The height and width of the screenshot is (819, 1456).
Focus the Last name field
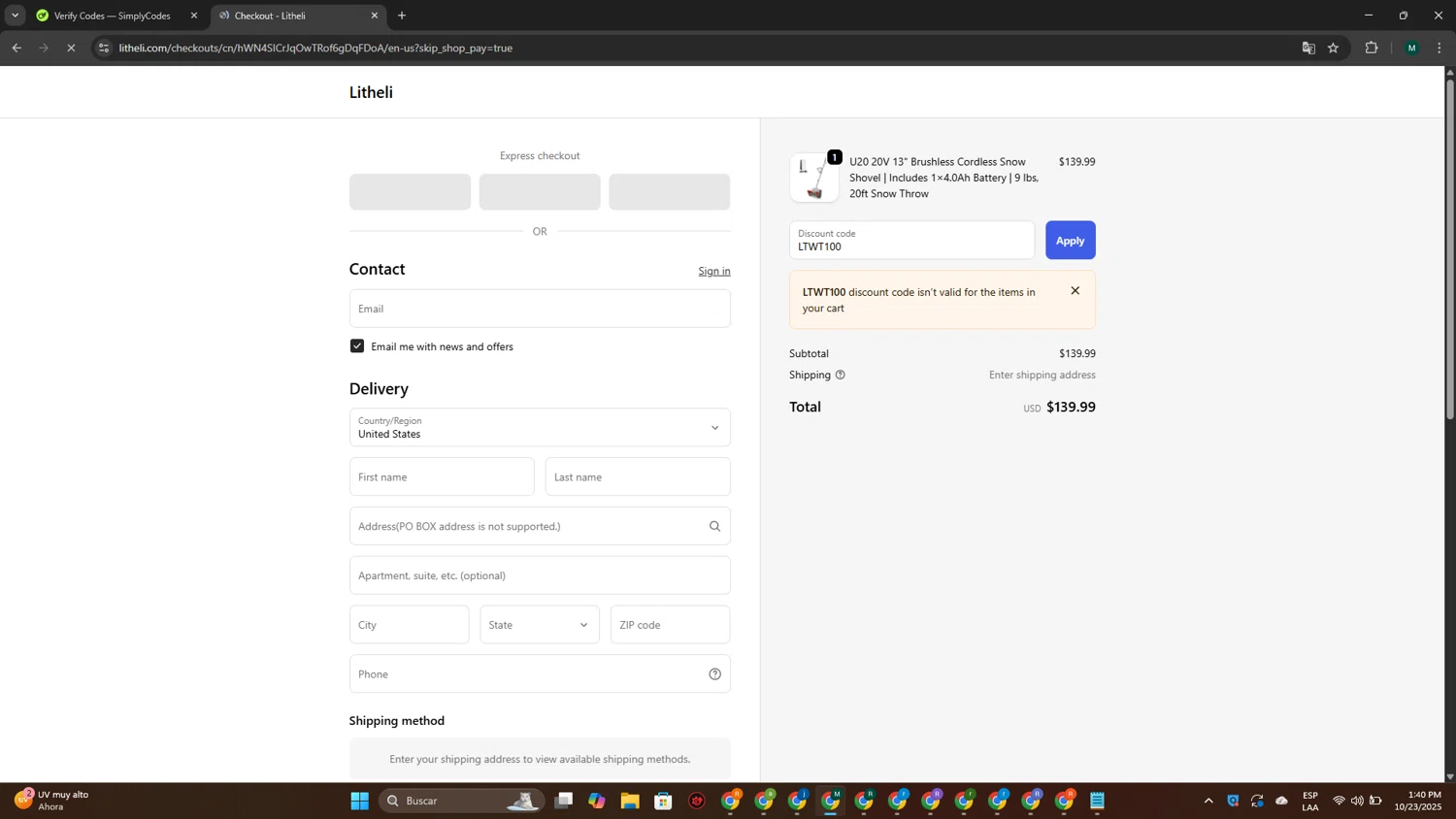point(638,476)
